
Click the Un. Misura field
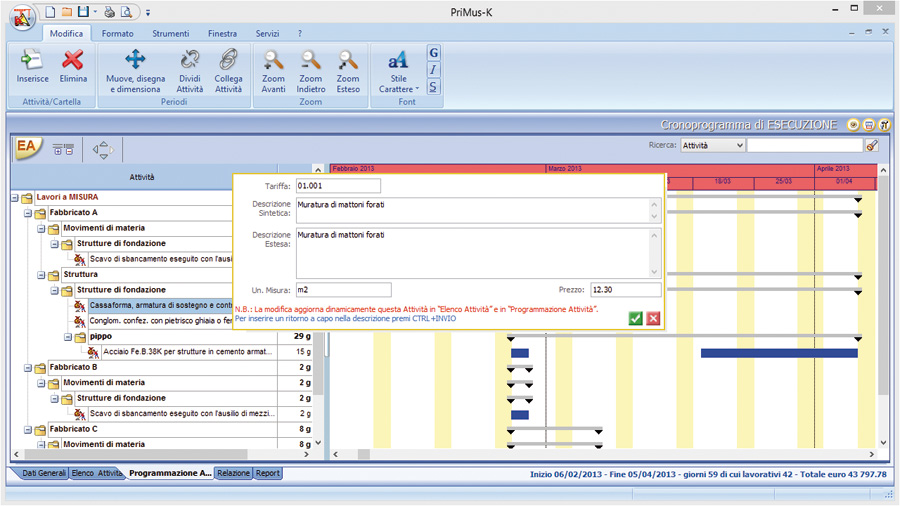(343, 290)
